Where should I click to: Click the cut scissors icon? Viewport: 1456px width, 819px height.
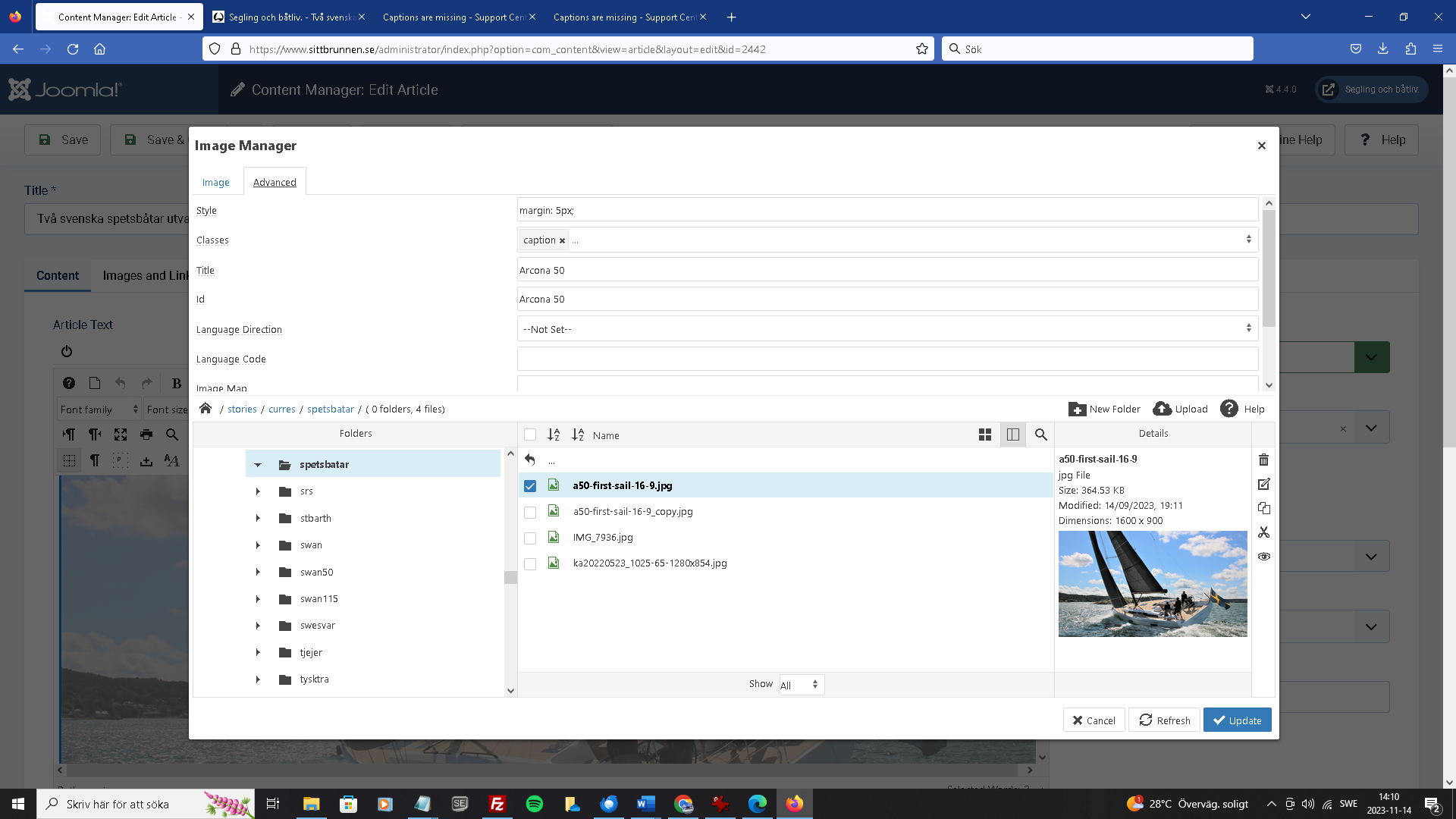(x=1263, y=532)
